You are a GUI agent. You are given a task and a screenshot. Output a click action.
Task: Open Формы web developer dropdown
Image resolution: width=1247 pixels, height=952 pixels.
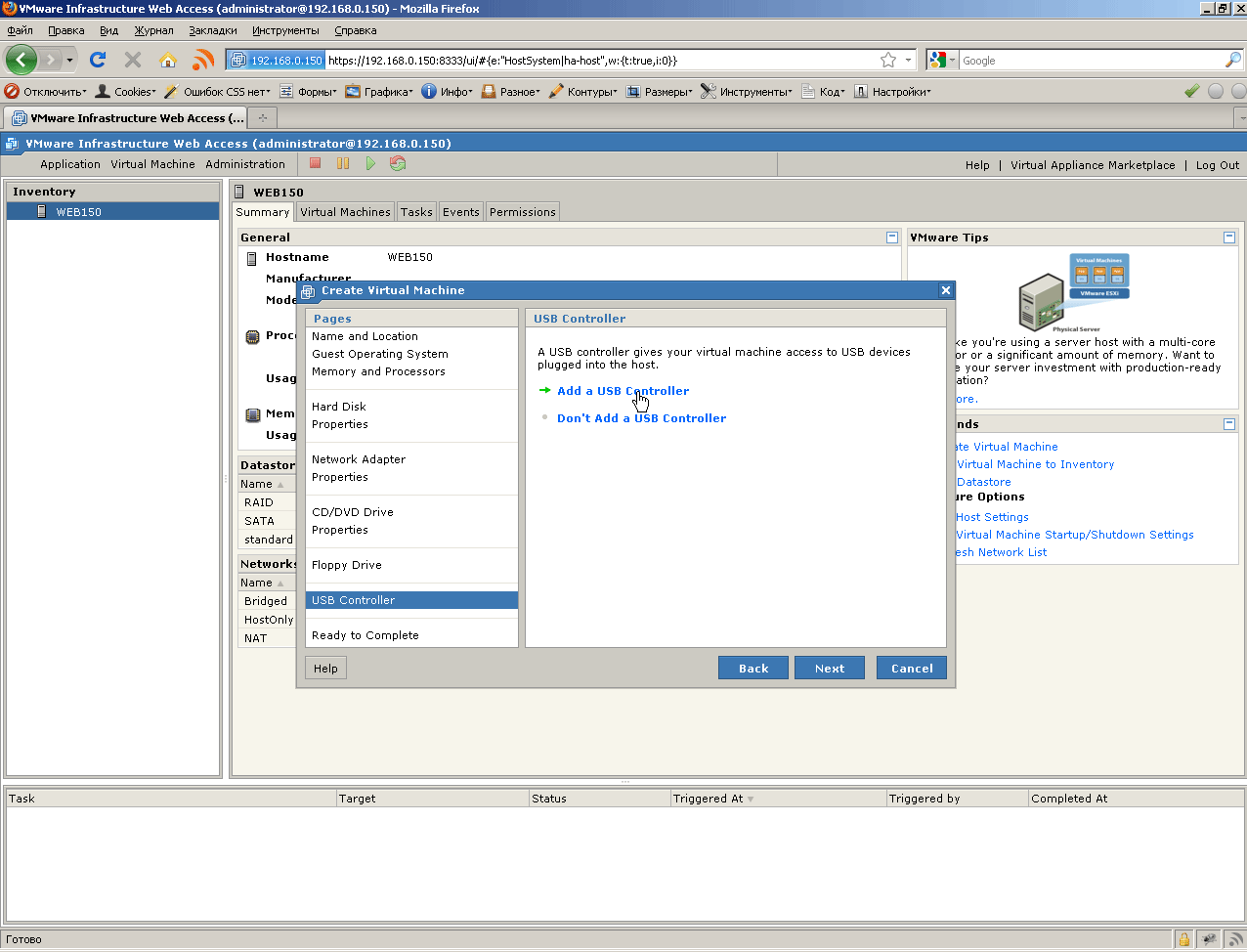pos(308,92)
